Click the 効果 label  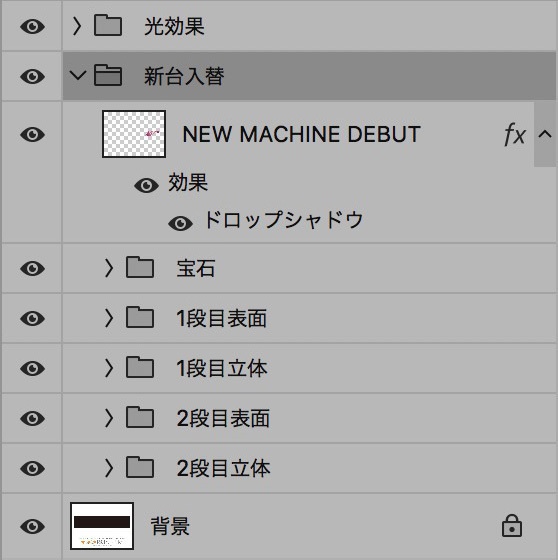(188, 182)
